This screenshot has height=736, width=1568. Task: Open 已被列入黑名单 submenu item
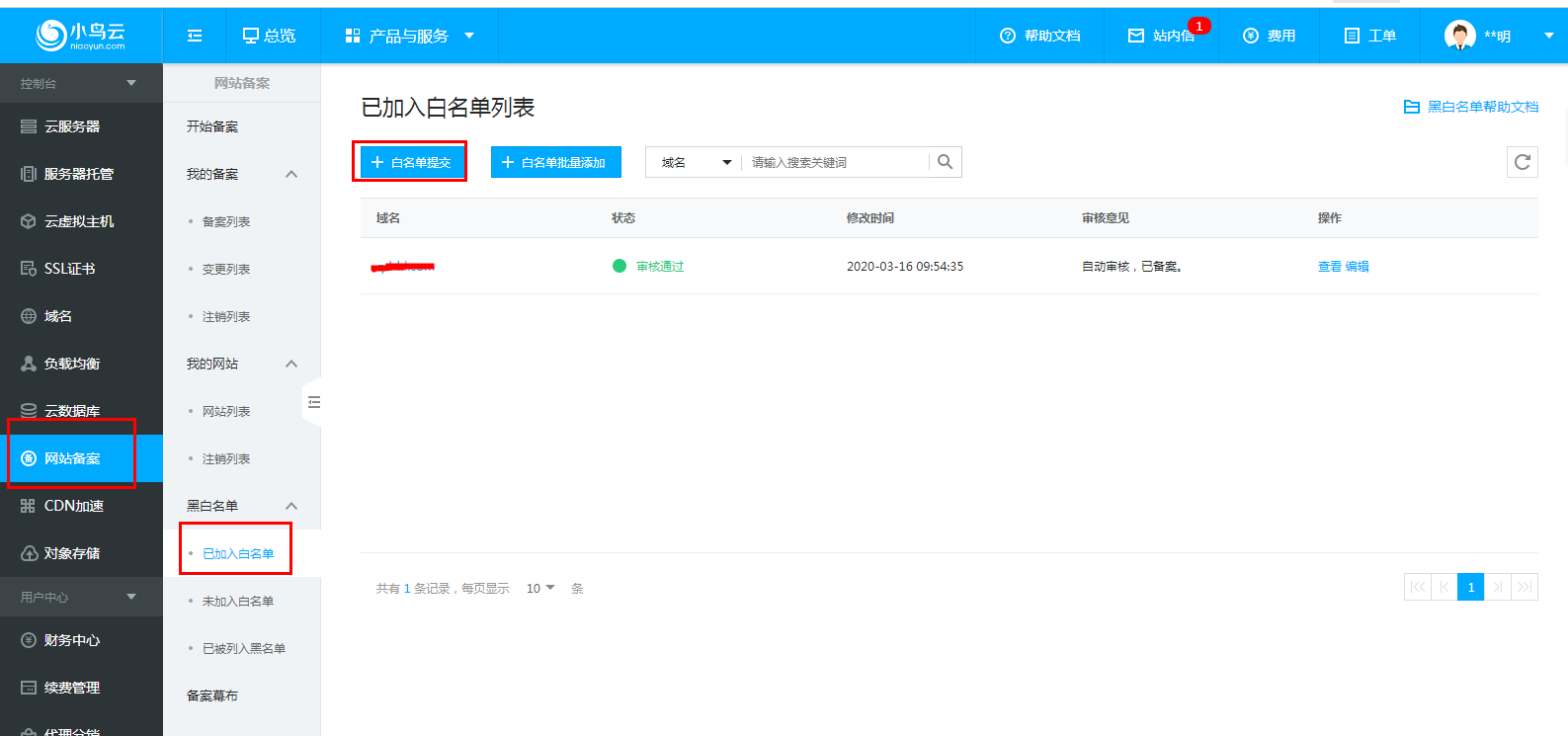pos(244,648)
